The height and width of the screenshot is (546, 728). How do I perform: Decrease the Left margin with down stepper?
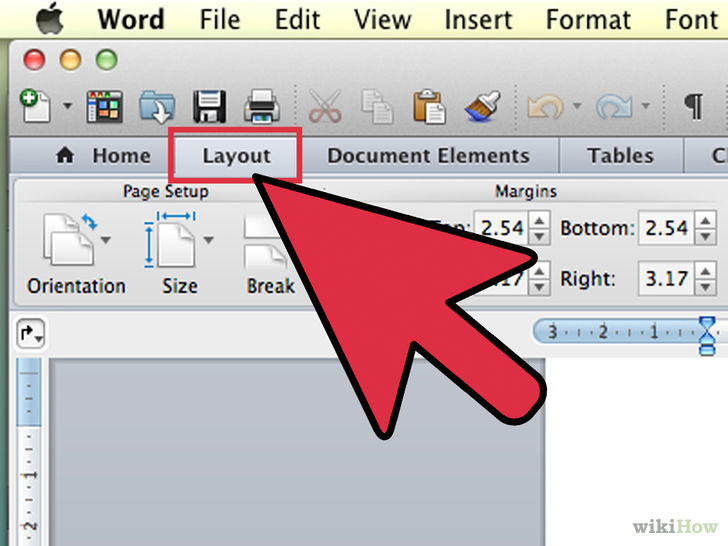tap(539, 287)
